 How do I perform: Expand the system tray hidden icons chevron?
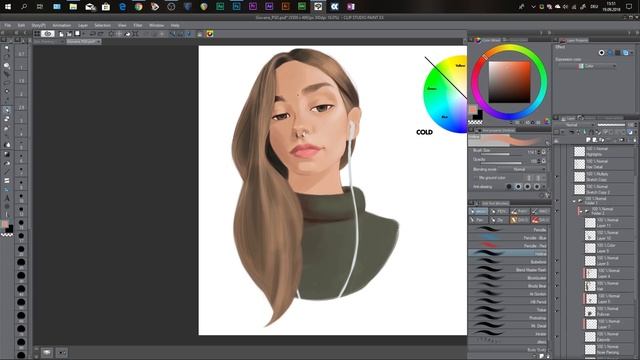[x=533, y=7]
